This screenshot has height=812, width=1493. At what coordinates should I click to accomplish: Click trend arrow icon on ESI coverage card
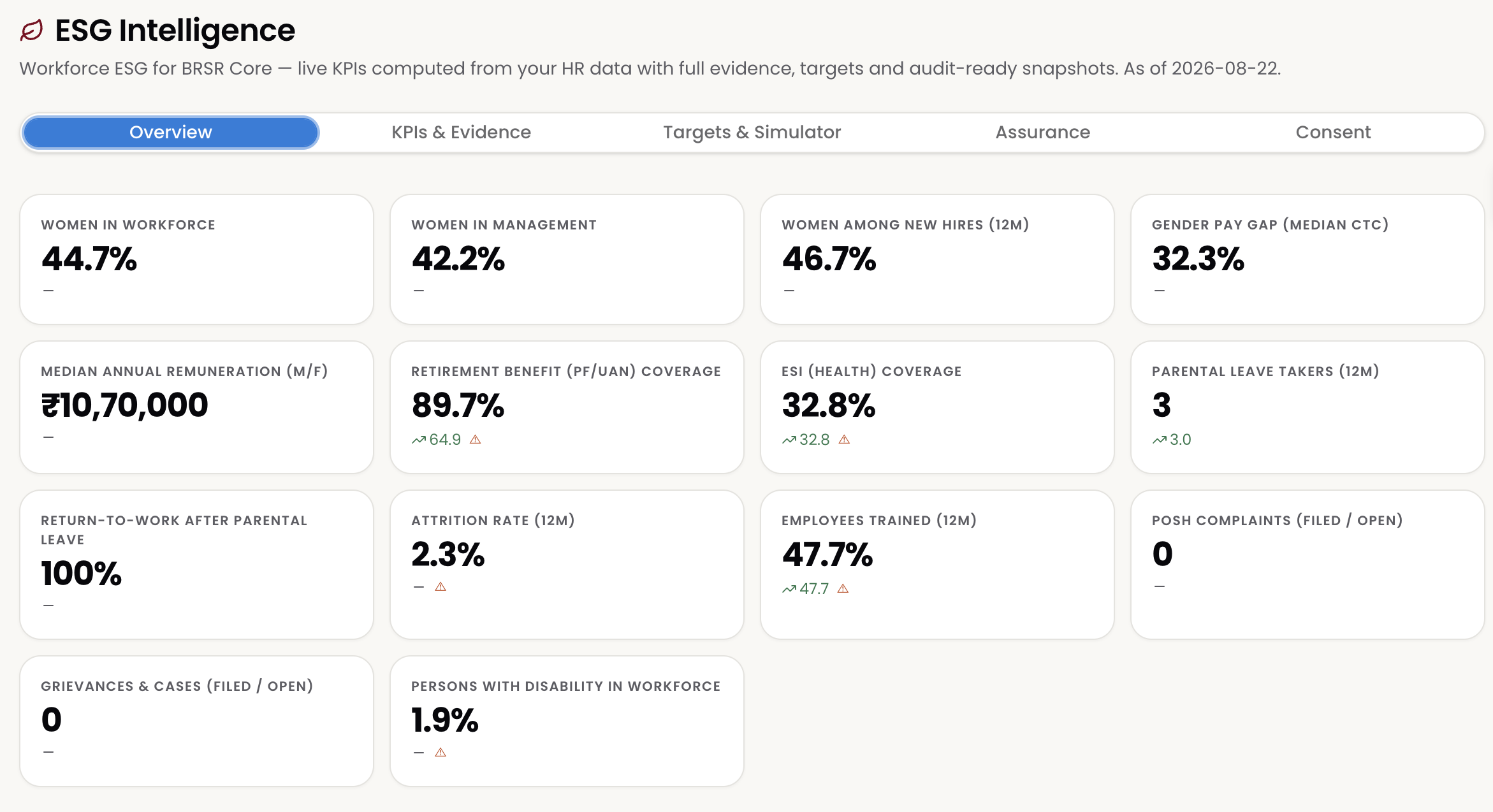(x=789, y=440)
